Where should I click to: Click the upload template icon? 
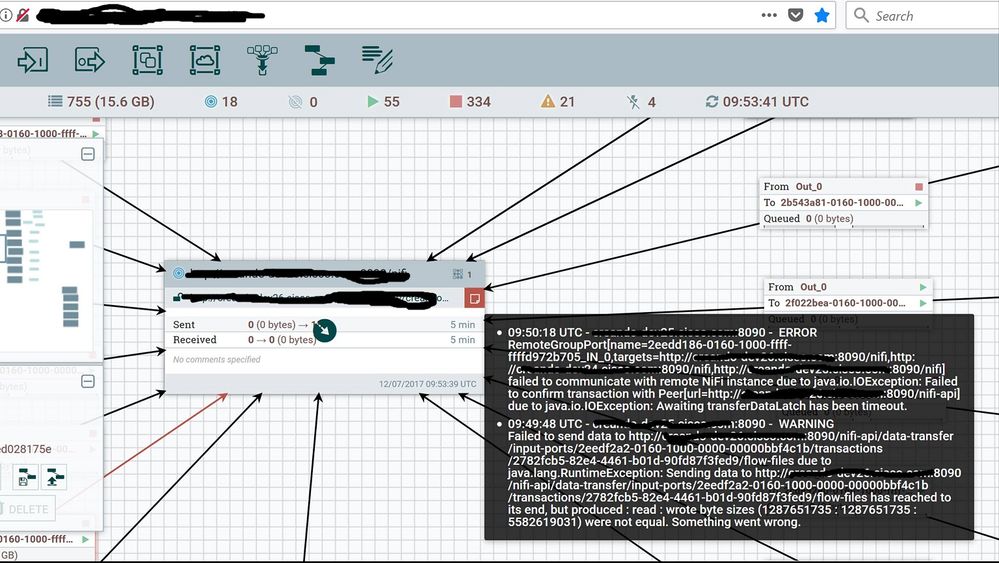[54, 477]
